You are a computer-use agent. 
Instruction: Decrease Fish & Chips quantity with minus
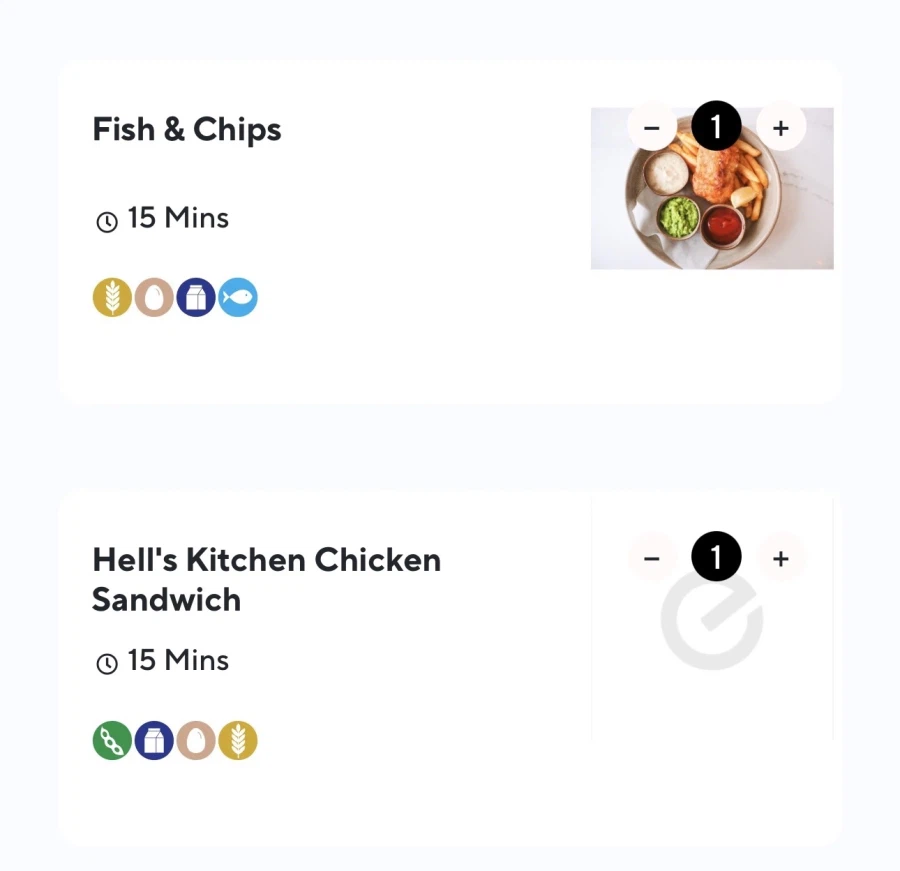pos(652,128)
